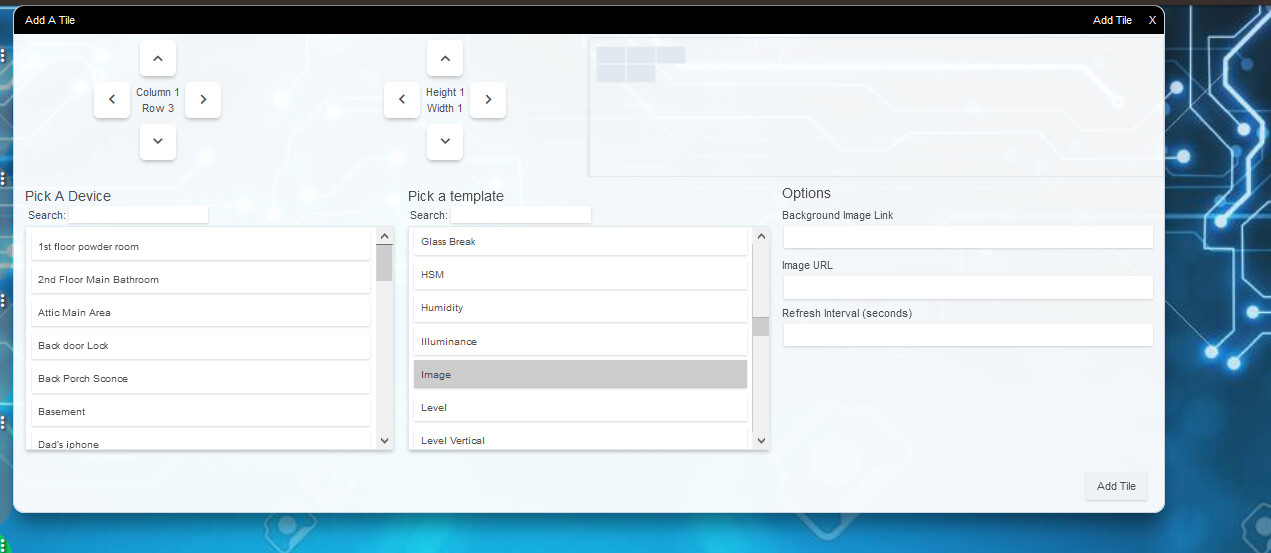Increase the column with the right arrow beside Column 1

tap(203, 100)
